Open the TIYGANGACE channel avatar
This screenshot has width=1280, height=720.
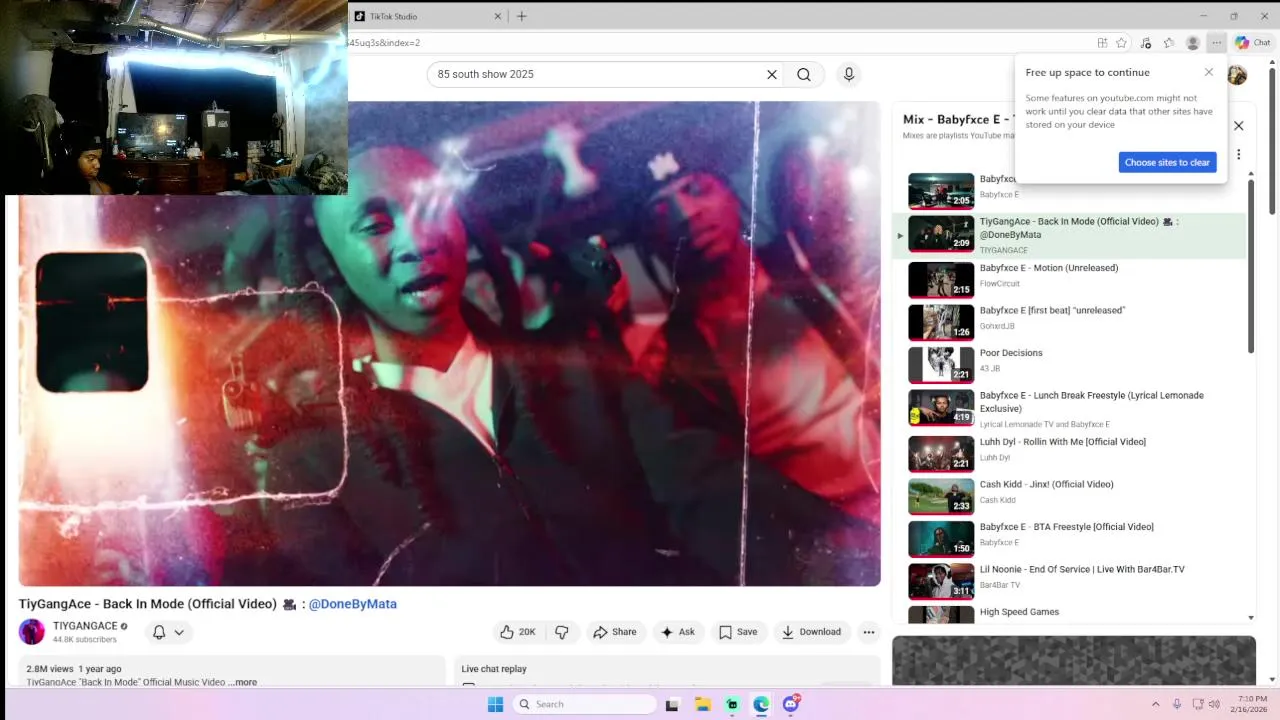tap(32, 632)
